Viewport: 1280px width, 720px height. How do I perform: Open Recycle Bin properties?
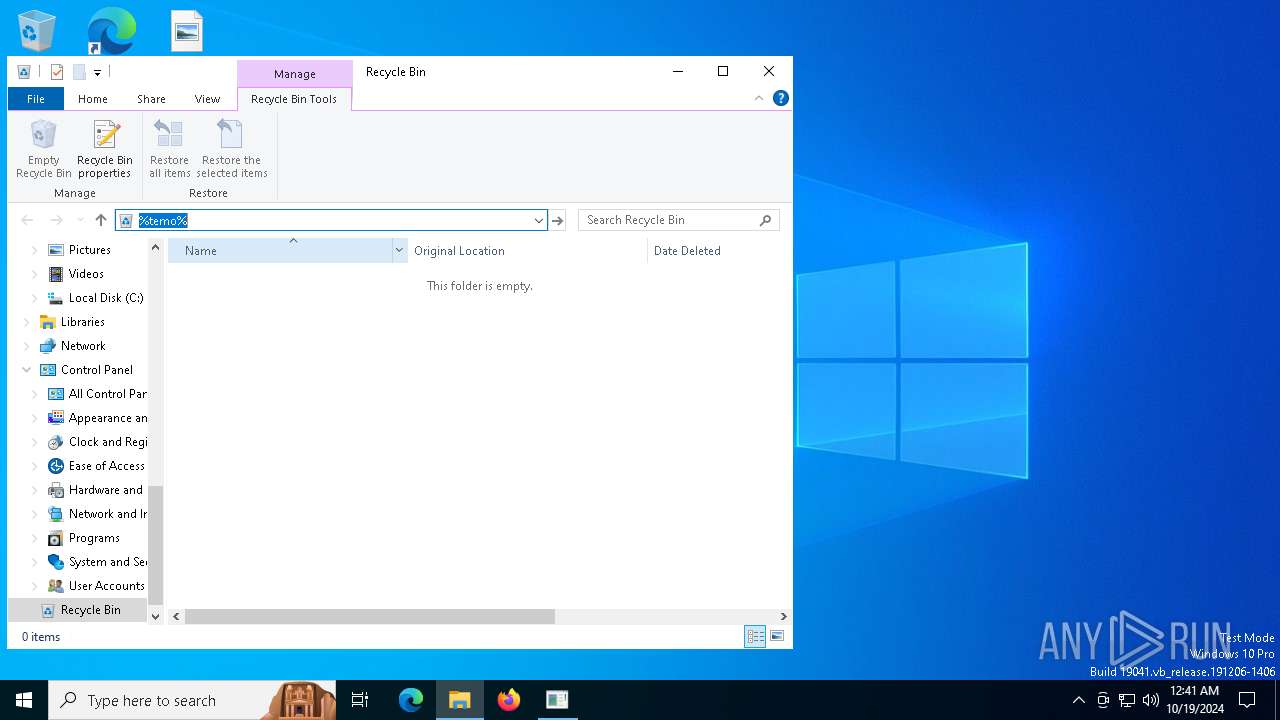coord(105,150)
